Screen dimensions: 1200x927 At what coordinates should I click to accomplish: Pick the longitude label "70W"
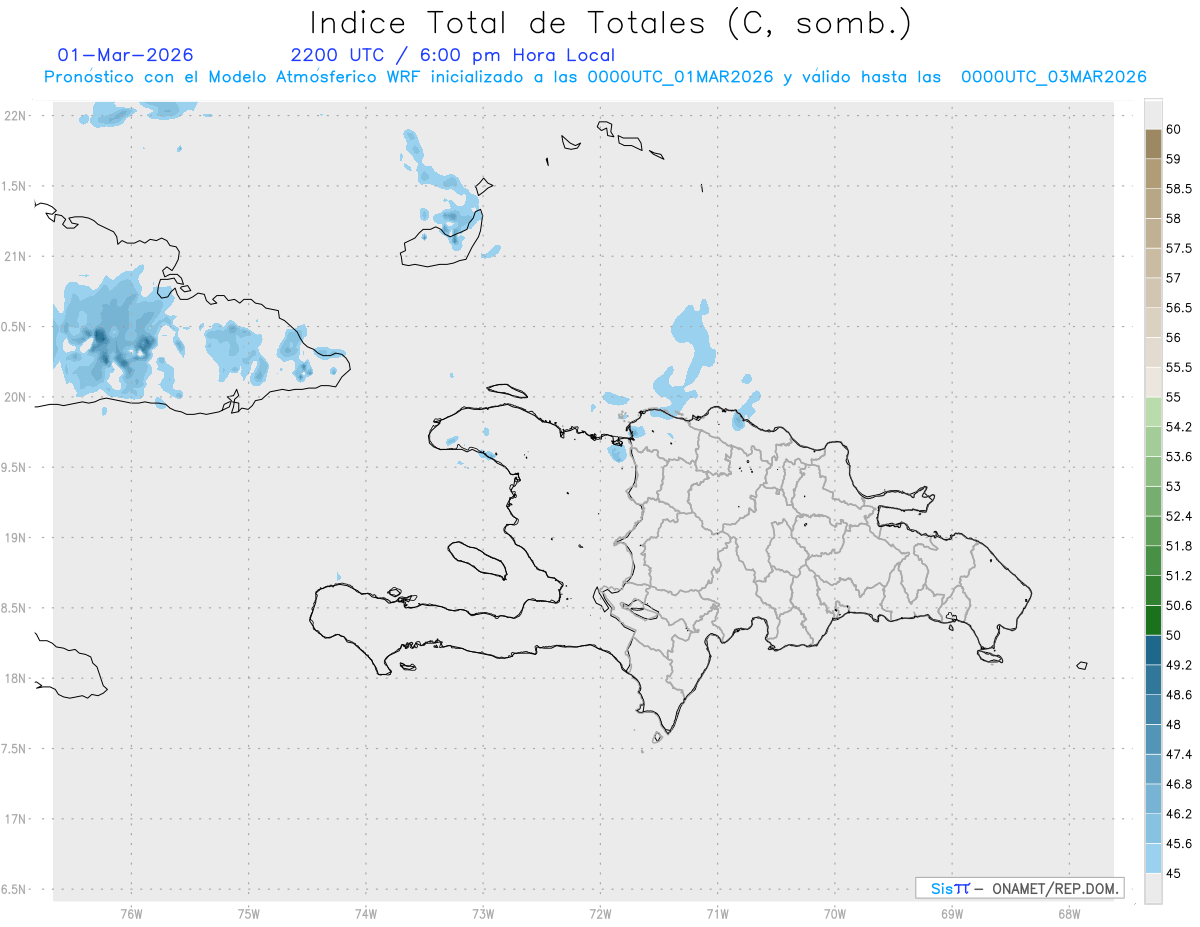click(x=835, y=914)
